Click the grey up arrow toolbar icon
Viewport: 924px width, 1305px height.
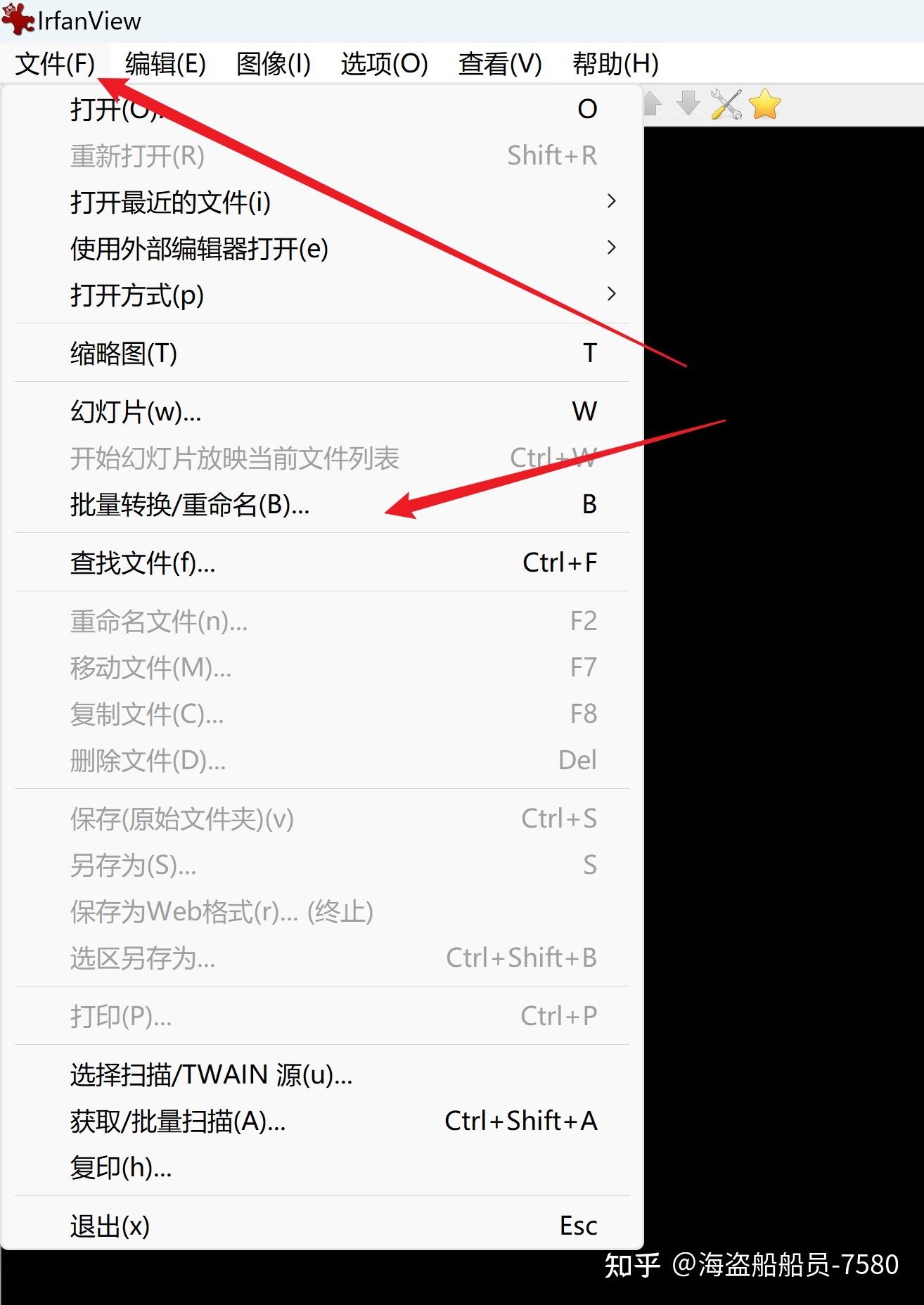click(x=652, y=103)
